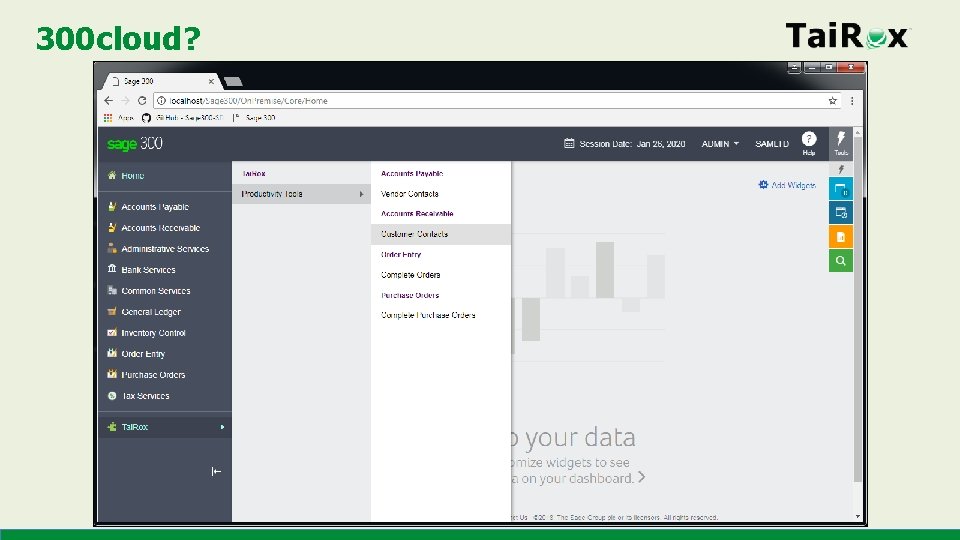Click the Tax Services circle icon
Screen dimensions: 960x540
pos(112,396)
